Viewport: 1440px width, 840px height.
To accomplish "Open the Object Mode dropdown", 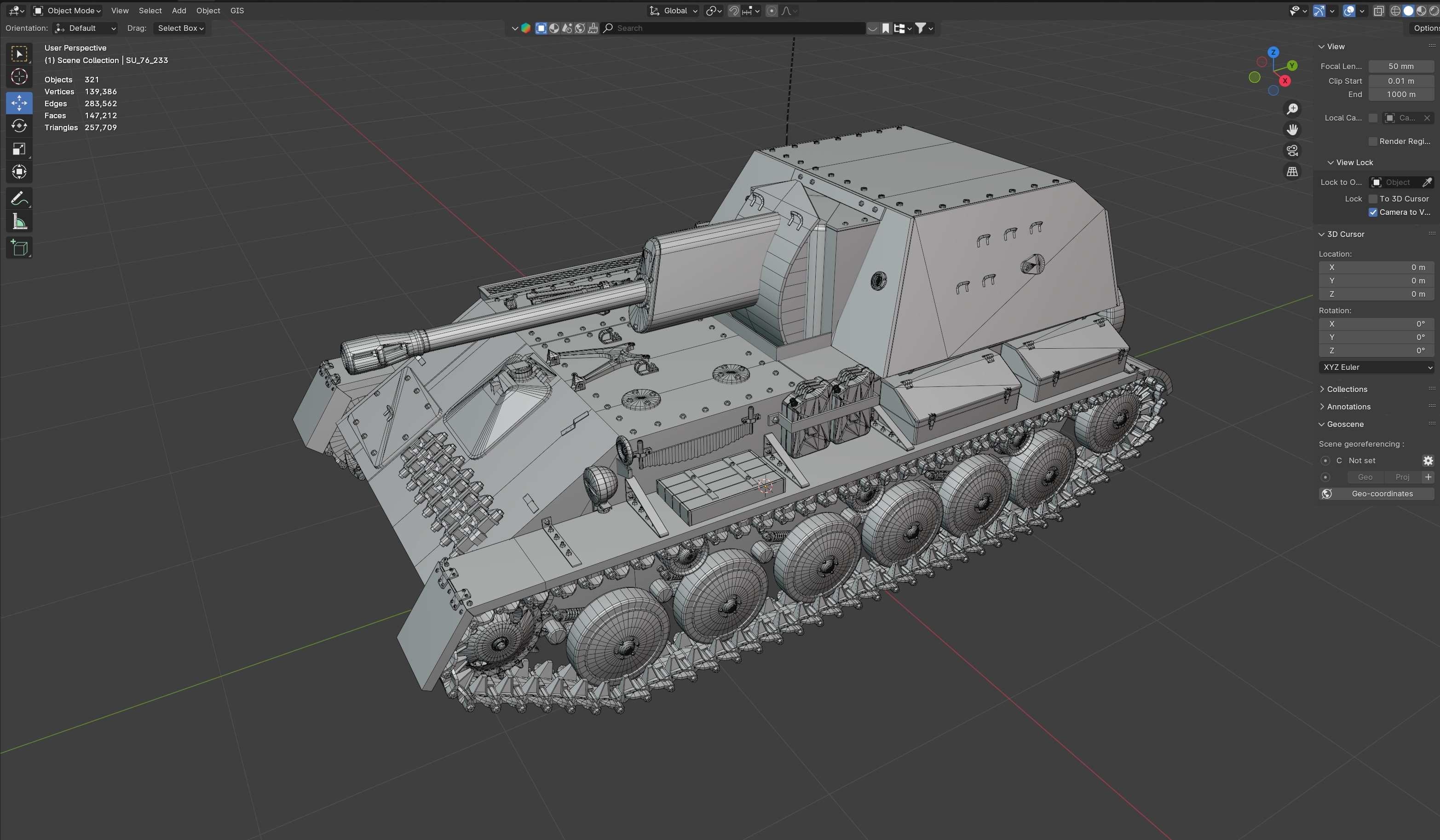I will click(x=68, y=10).
